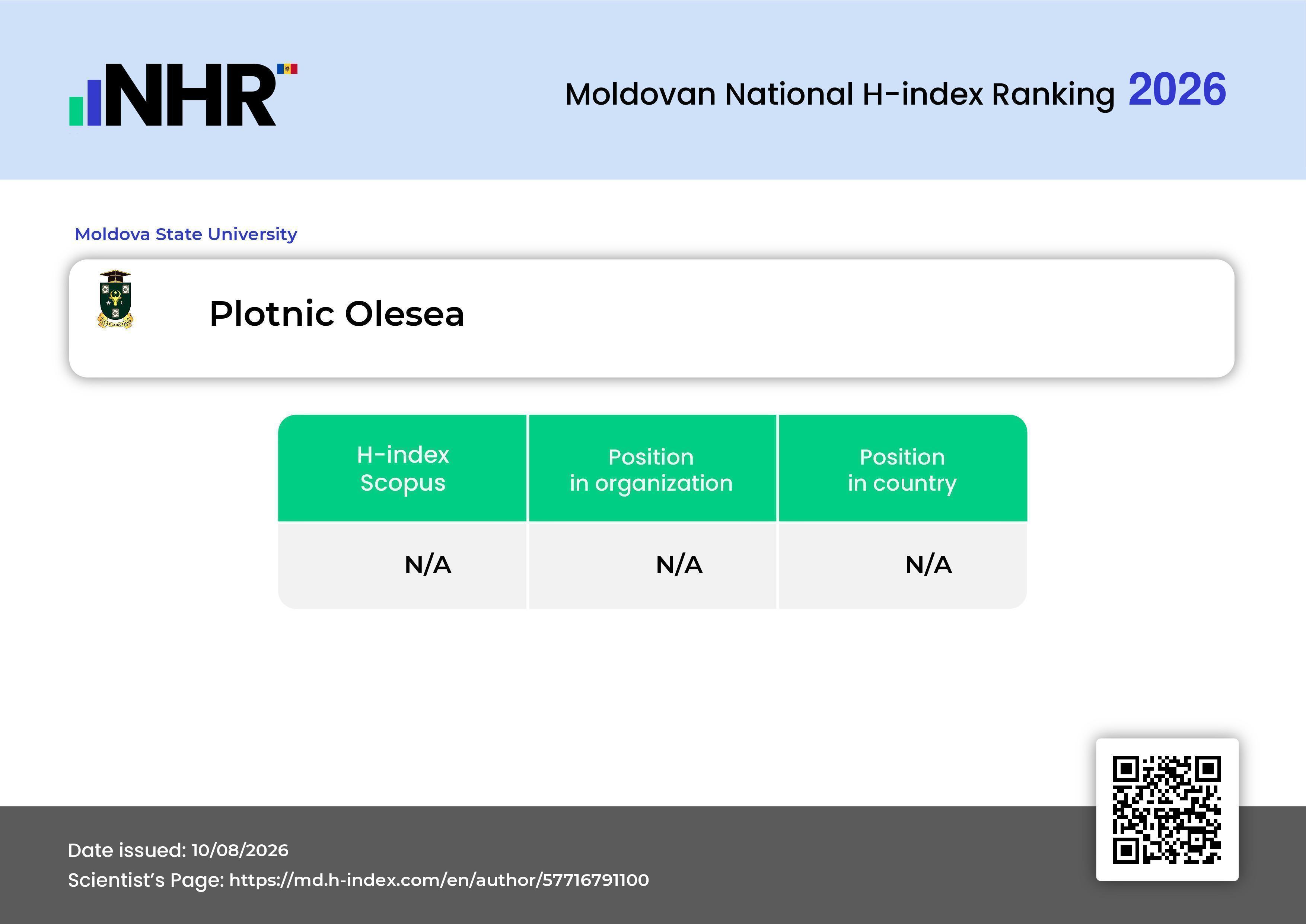Viewport: 1306px width, 924px height.
Task: Click the Scientist's Page label text
Action: click(x=146, y=880)
